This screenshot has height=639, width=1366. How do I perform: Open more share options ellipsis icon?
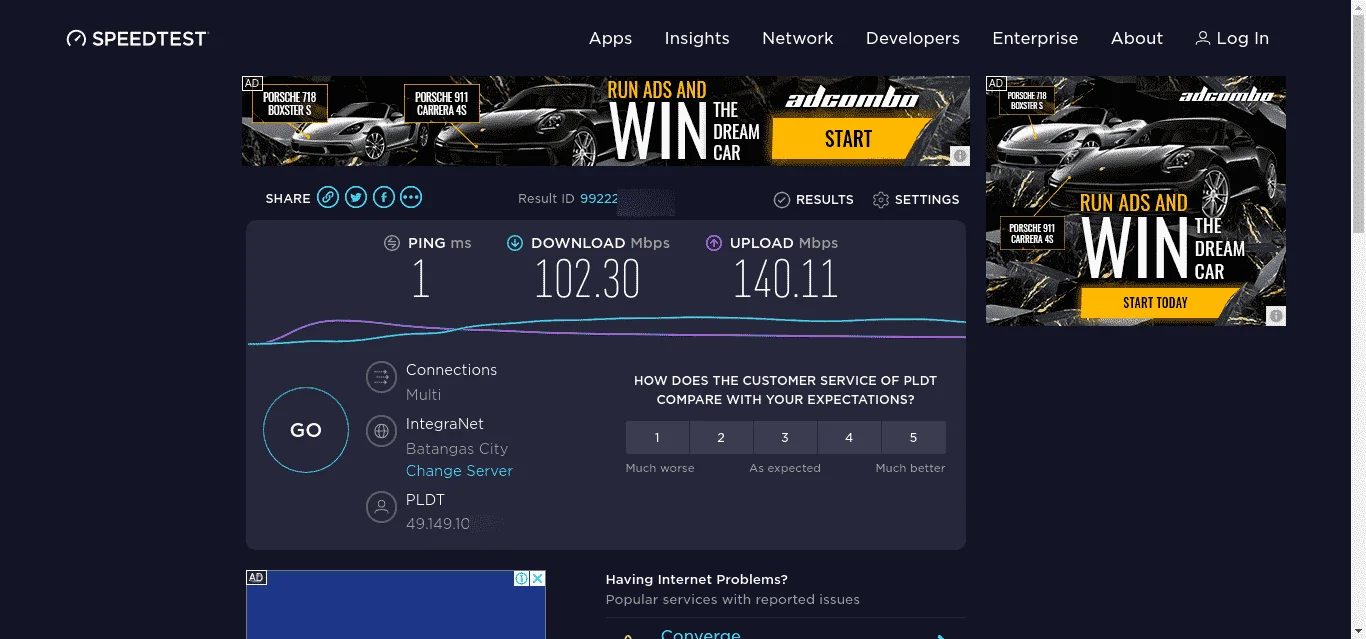tap(411, 198)
